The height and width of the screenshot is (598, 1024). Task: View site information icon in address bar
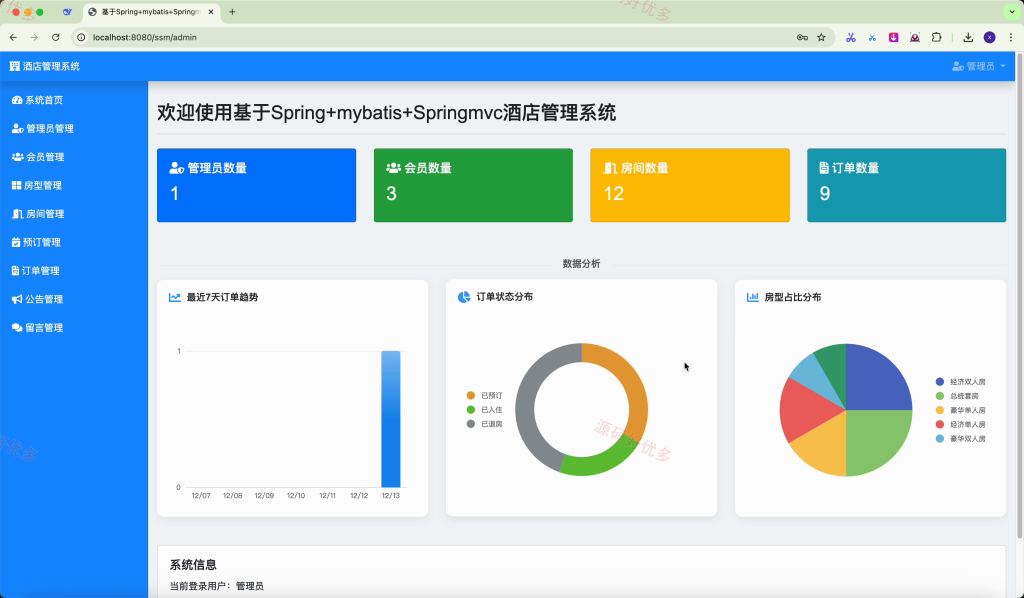(81, 37)
